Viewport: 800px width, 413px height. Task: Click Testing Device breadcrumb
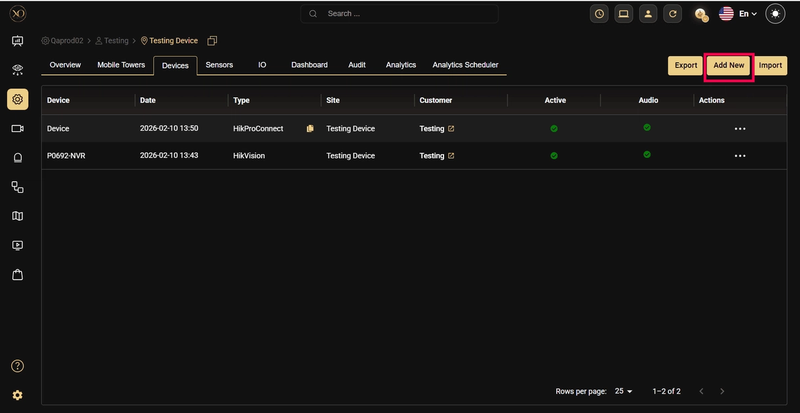pyautogui.click(x=169, y=41)
